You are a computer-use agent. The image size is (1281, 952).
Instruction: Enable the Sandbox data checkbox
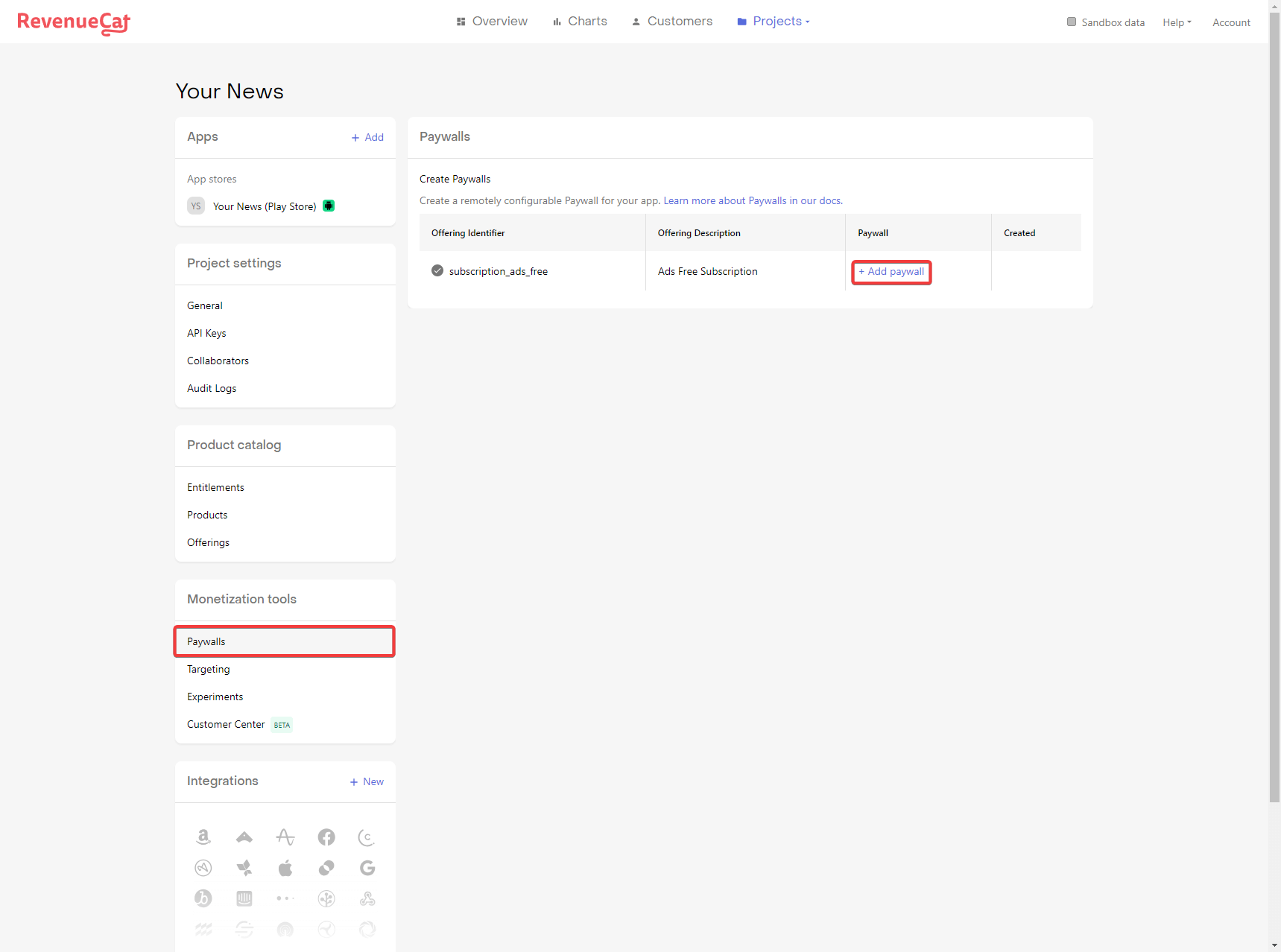click(x=1072, y=22)
